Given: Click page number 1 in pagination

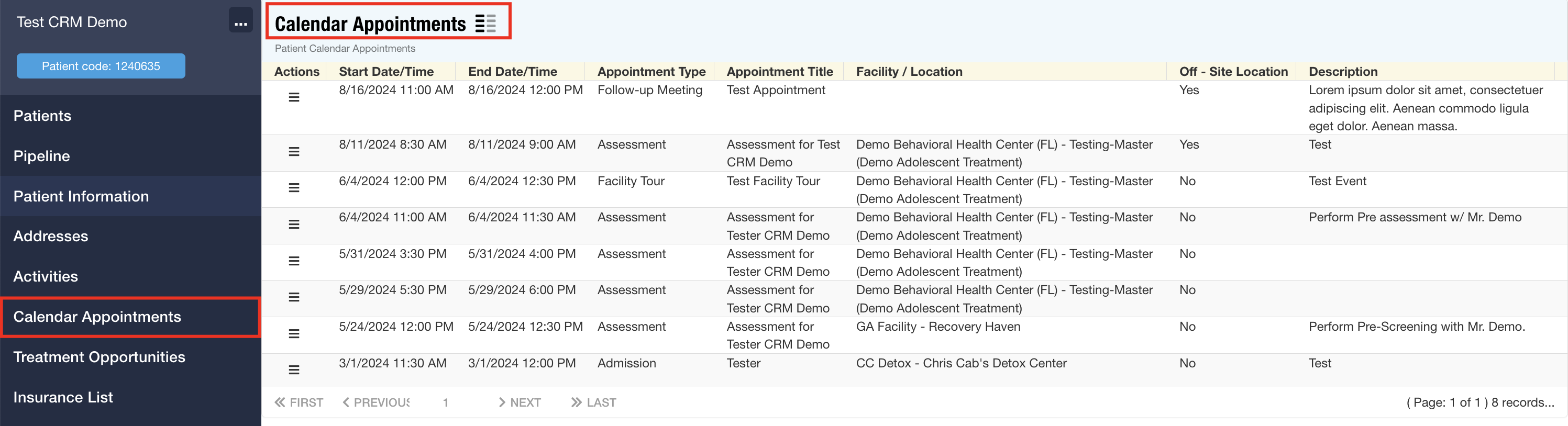Looking at the screenshot, I should (446, 402).
